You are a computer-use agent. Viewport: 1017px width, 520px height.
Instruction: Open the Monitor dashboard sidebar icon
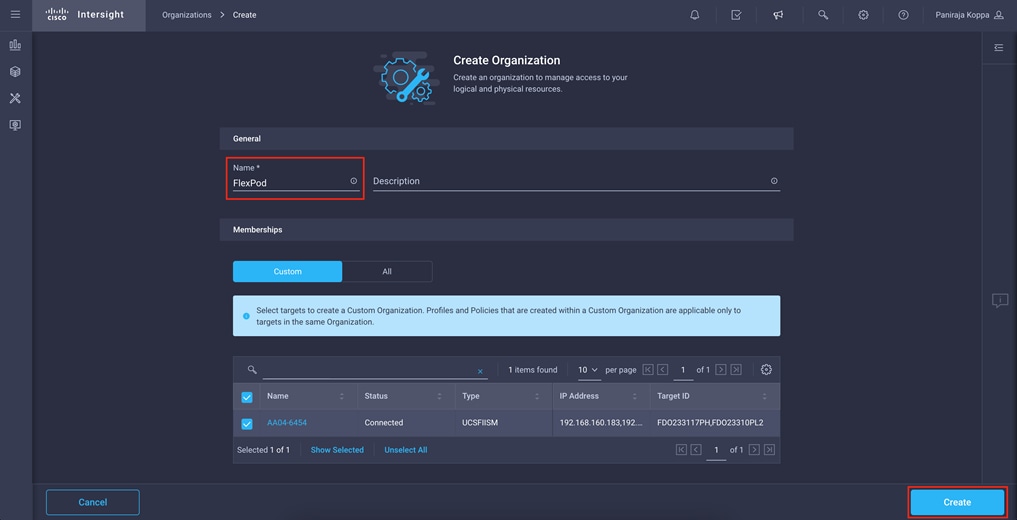pyautogui.click(x=16, y=45)
